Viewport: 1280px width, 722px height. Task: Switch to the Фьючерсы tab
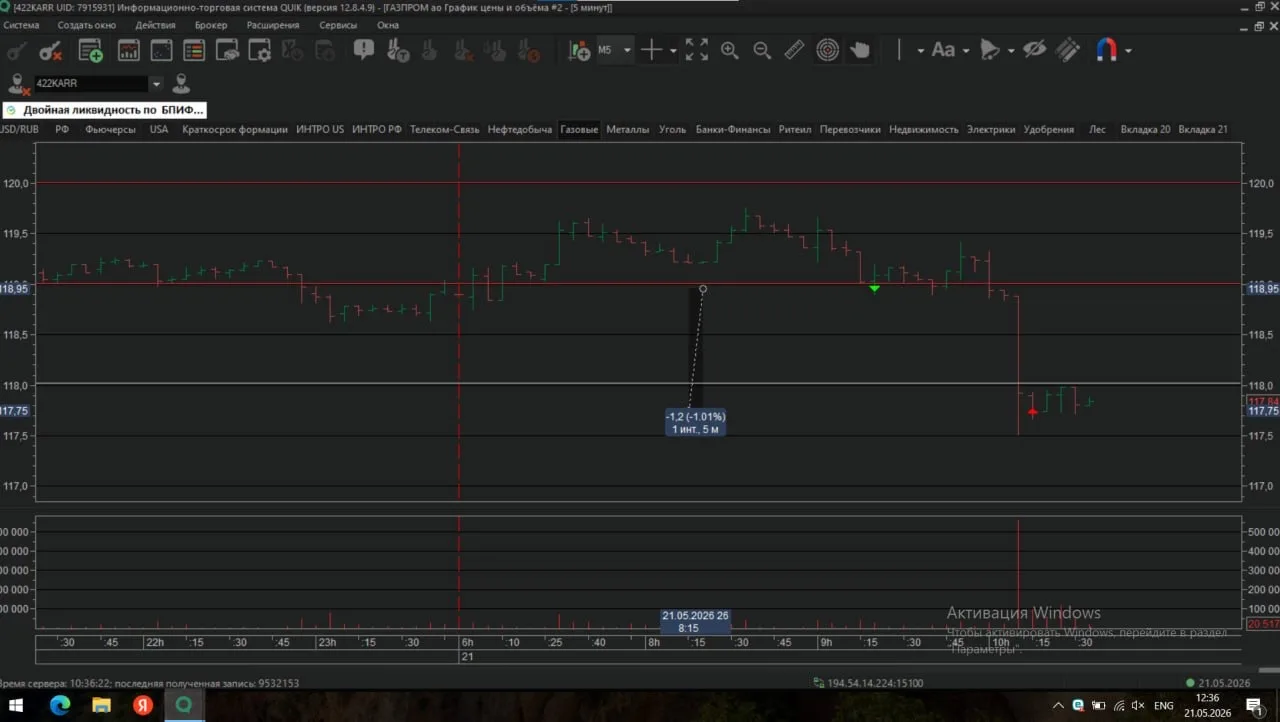[x=110, y=129]
